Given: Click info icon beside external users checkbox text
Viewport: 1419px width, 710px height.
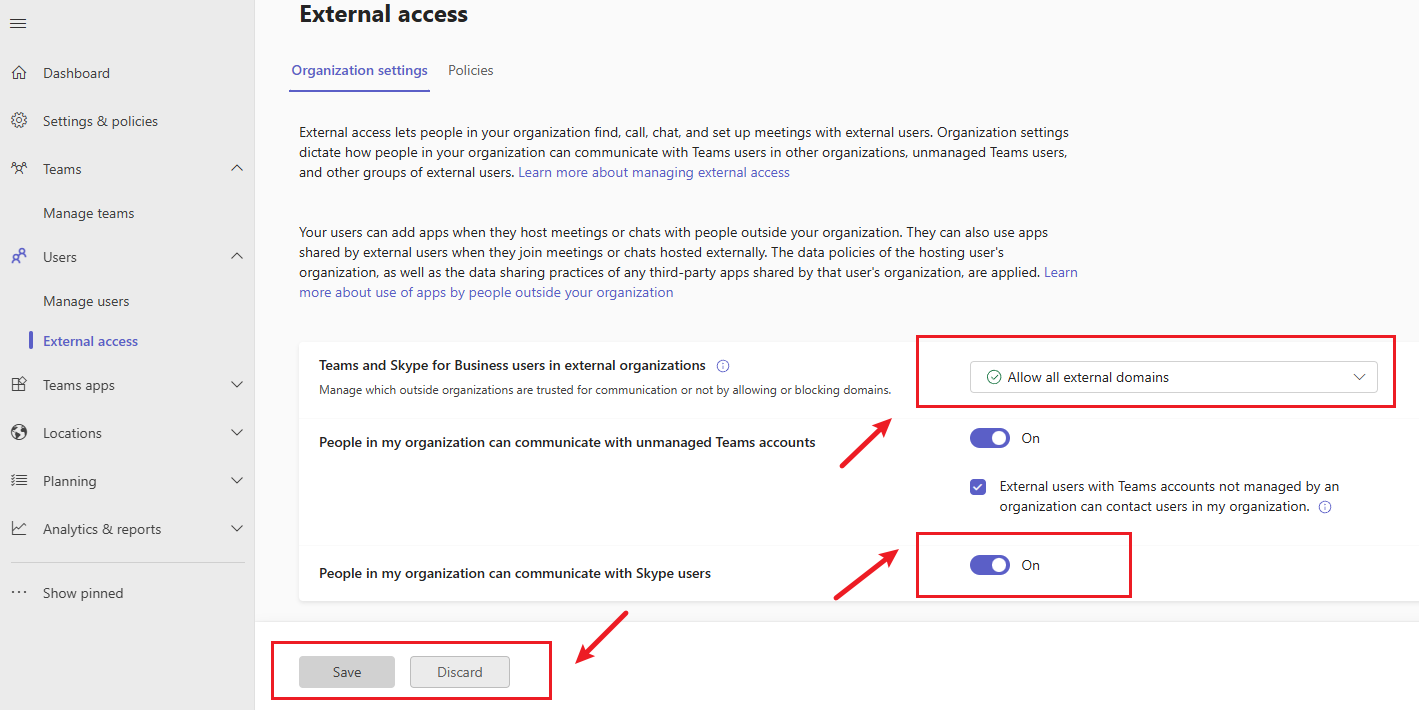Looking at the screenshot, I should pos(1325,507).
